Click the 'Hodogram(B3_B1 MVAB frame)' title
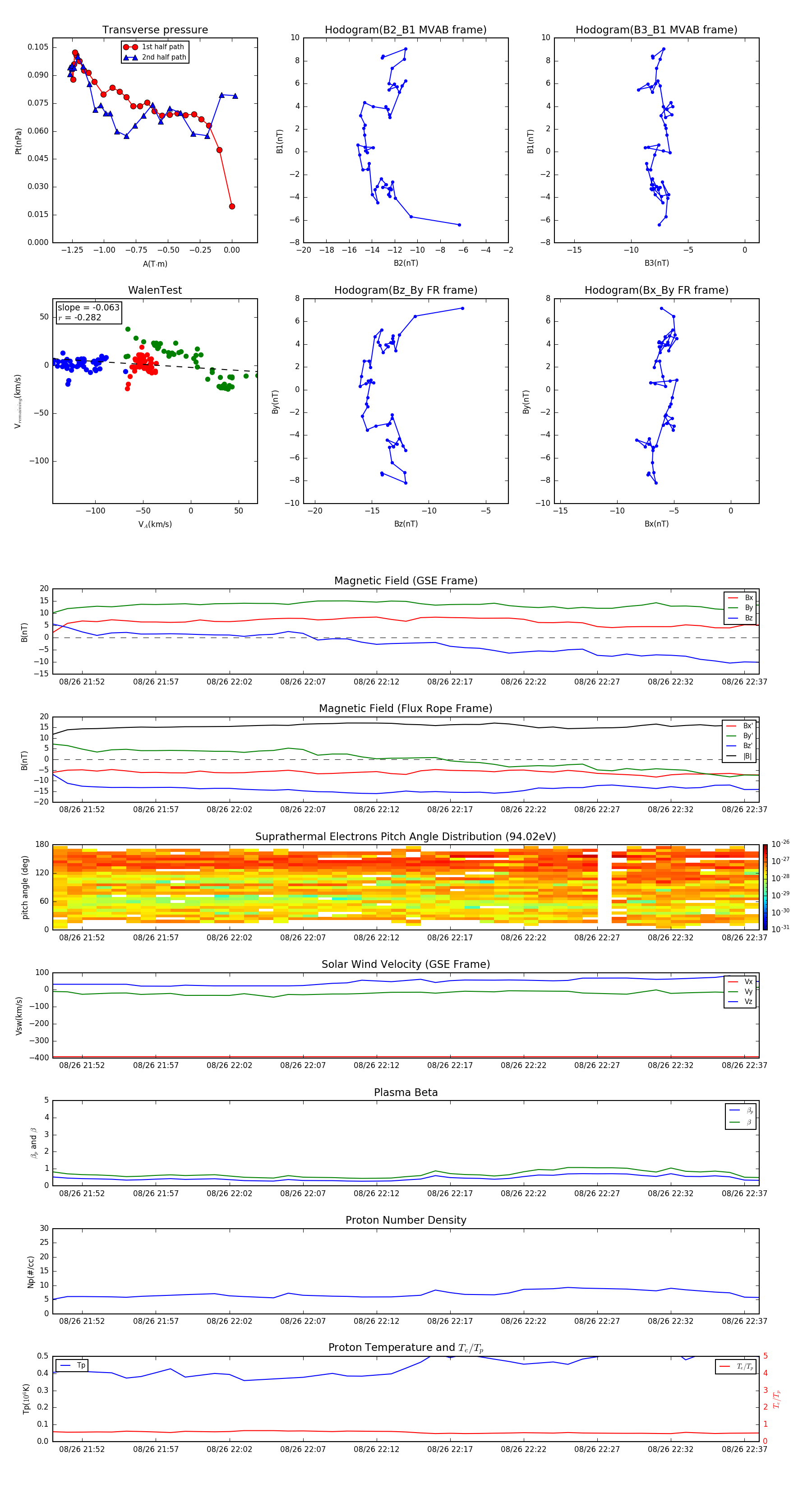 656,29
